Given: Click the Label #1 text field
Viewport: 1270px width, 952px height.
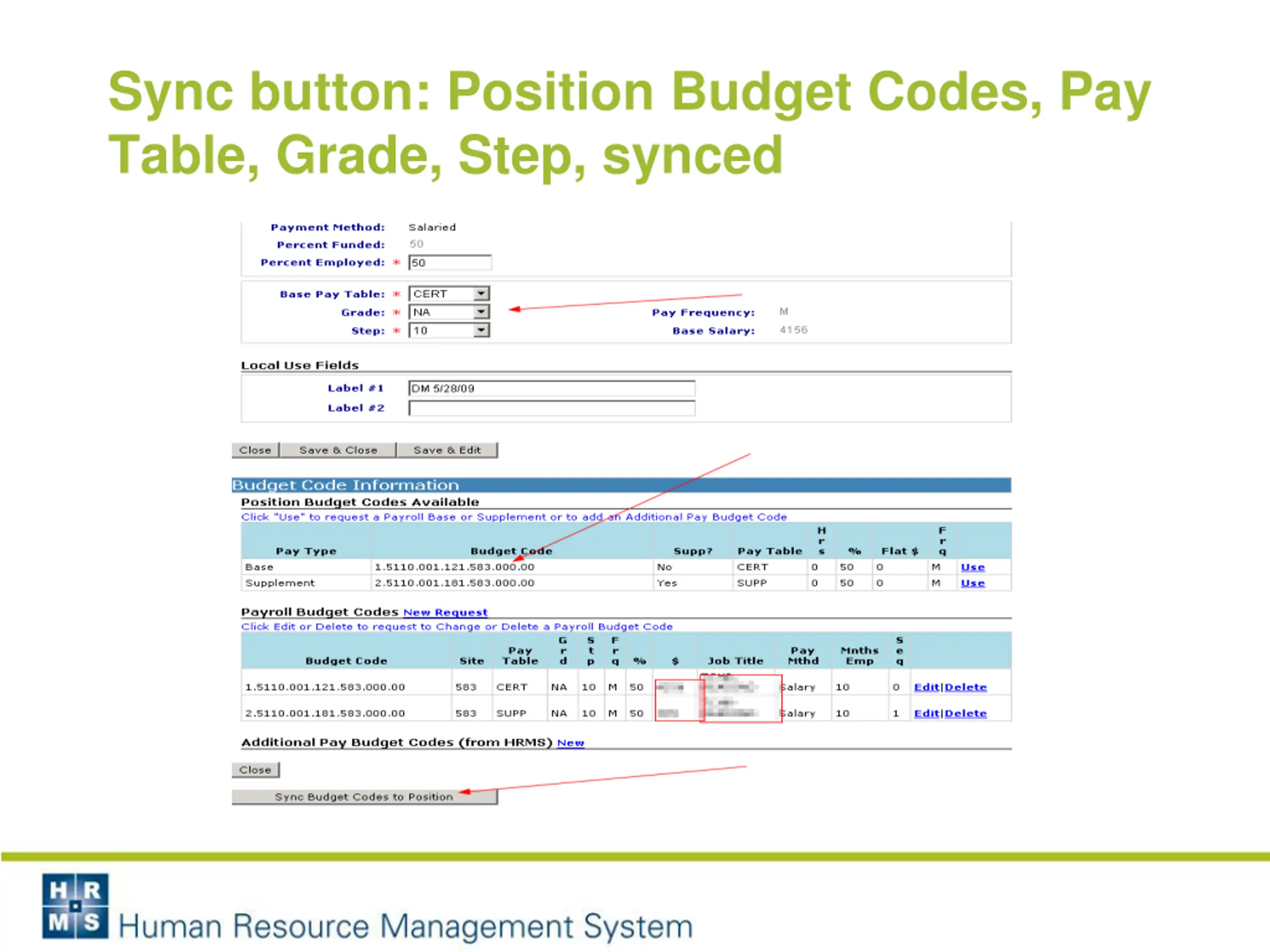Looking at the screenshot, I should [552, 389].
